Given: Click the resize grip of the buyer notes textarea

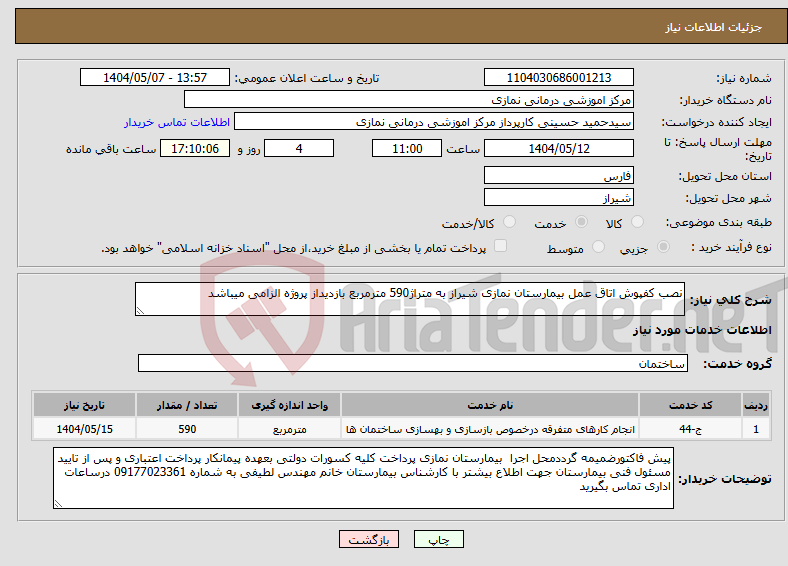Looking at the screenshot, I should 58,503.
